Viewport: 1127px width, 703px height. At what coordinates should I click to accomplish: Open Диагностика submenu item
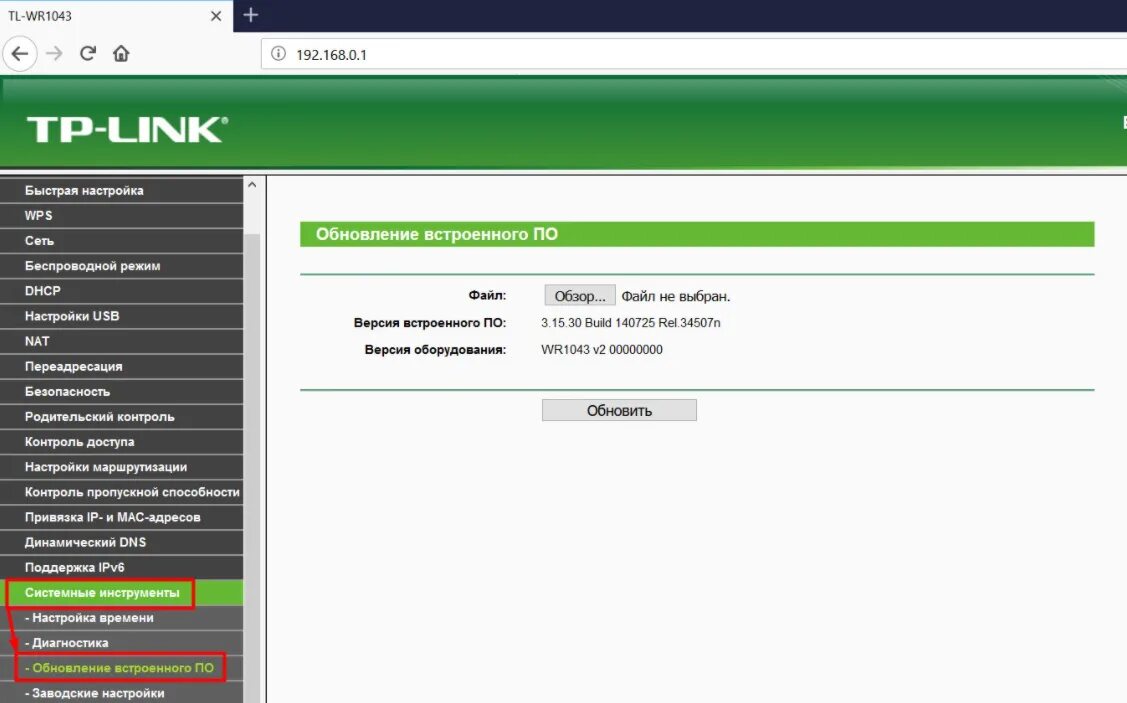pyautogui.click(x=121, y=643)
